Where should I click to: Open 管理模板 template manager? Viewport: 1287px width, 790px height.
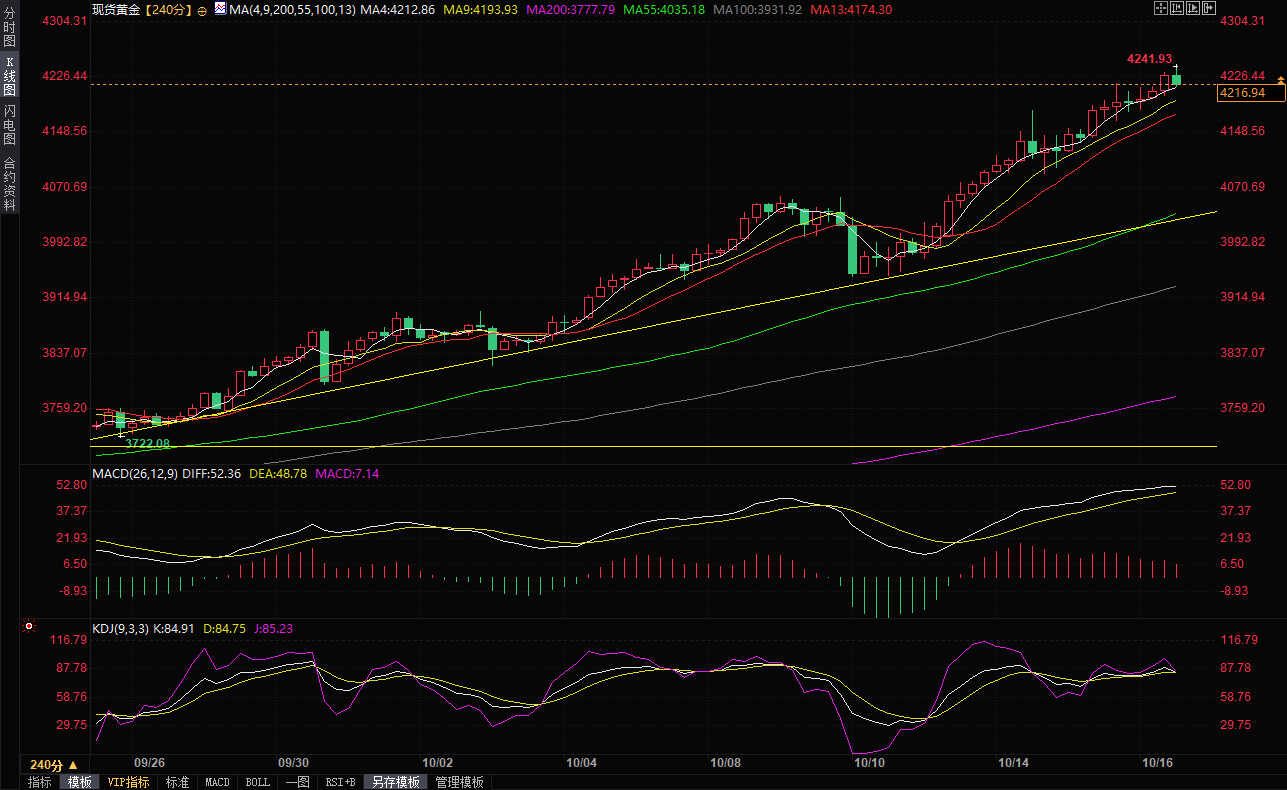459,782
